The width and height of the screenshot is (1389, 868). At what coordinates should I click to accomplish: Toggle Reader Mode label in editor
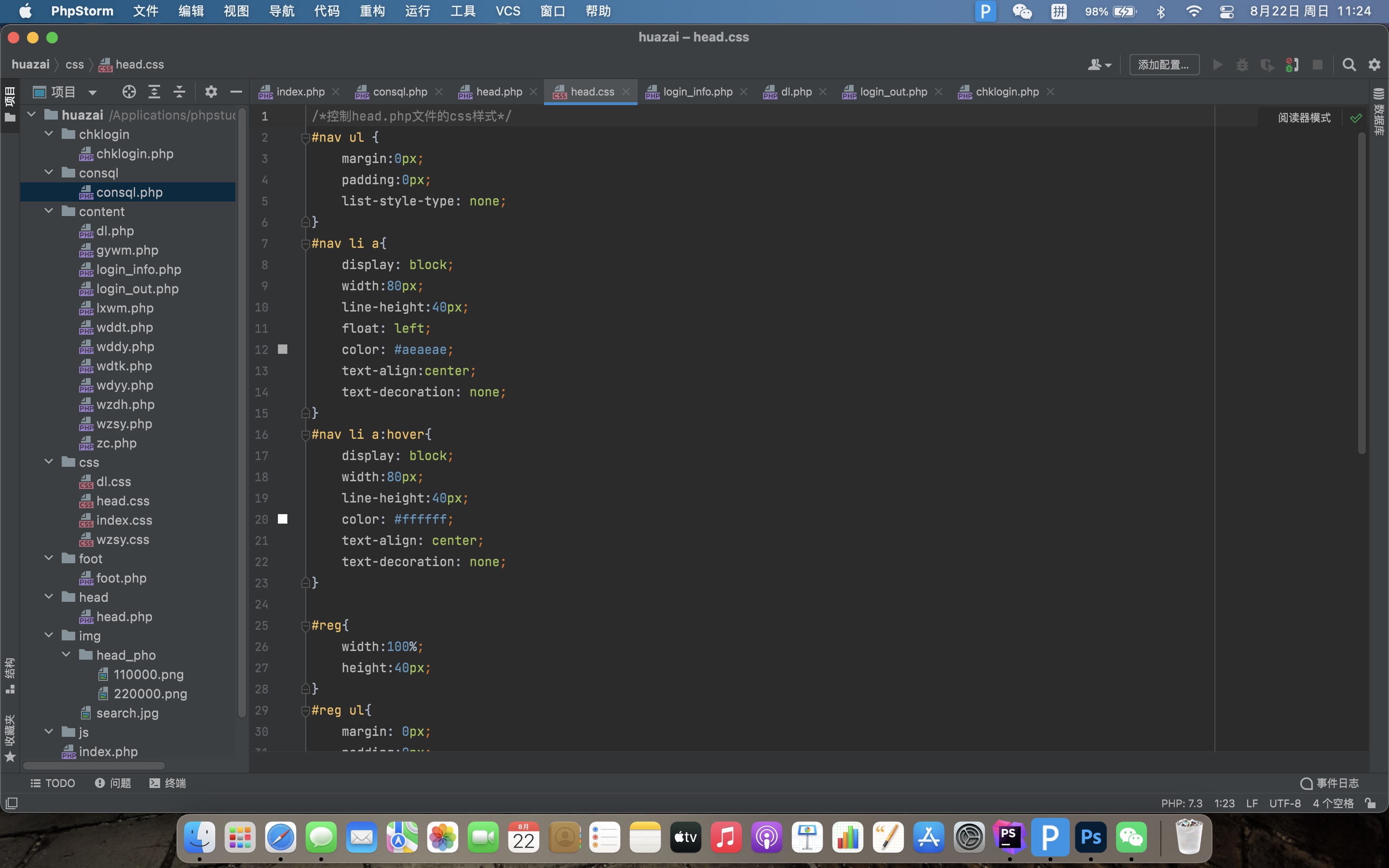[1304, 118]
